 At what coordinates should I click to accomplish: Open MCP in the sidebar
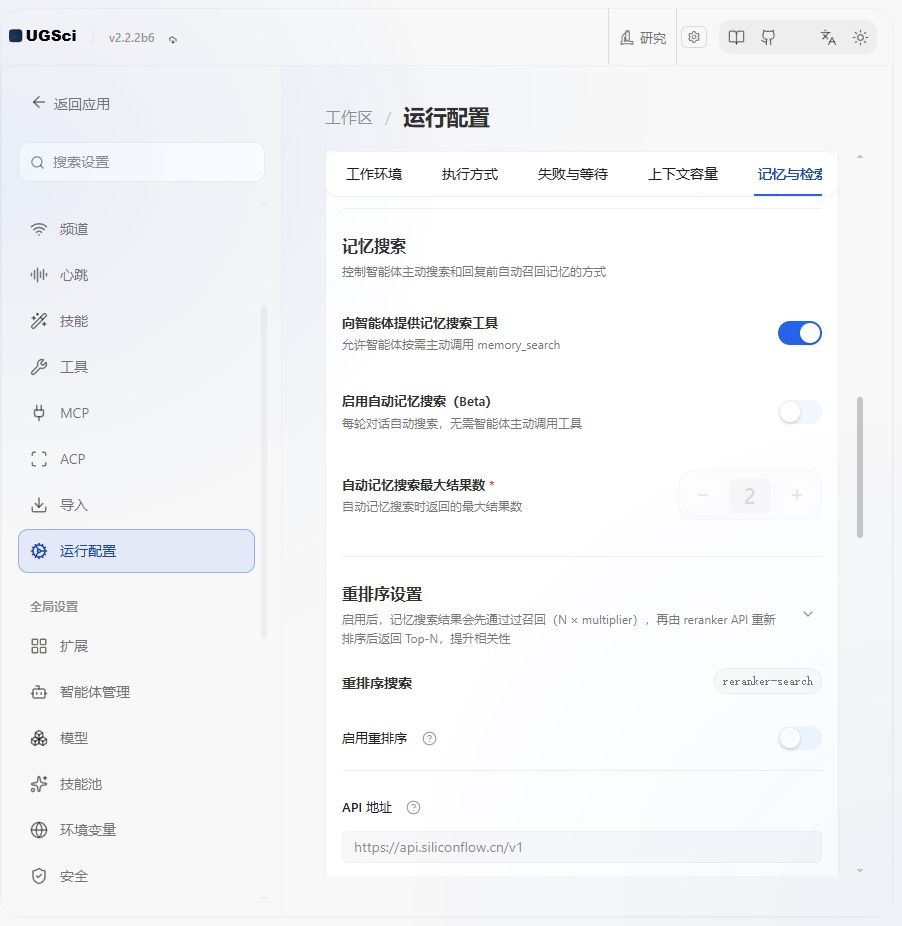136,413
